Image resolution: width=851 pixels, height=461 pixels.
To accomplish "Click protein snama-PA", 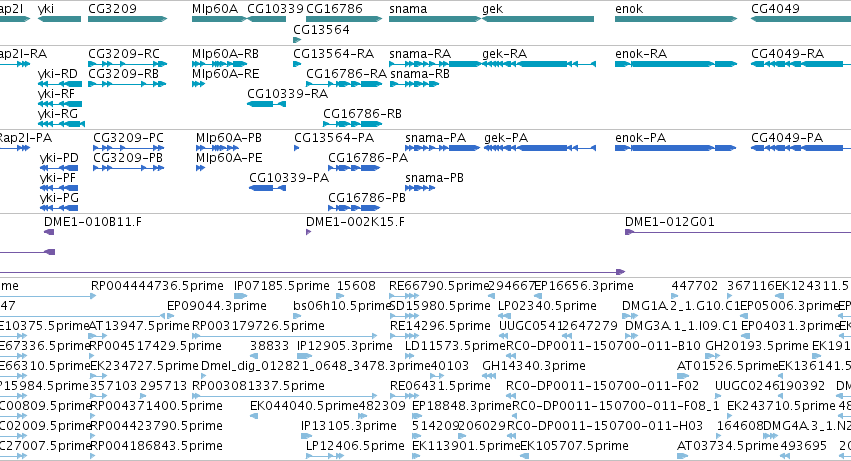I will (436, 138).
